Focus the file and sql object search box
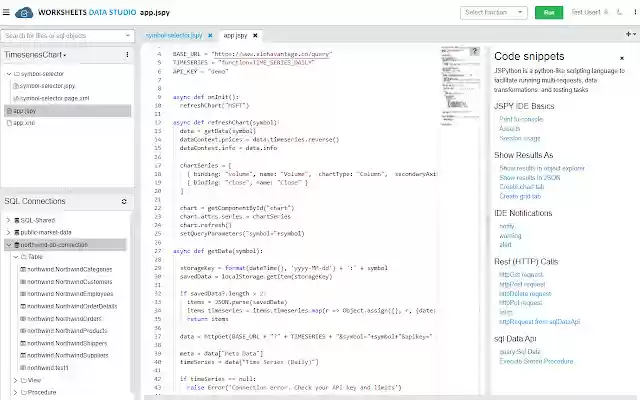This screenshot has height=400, width=640. pyautogui.click(x=67, y=36)
